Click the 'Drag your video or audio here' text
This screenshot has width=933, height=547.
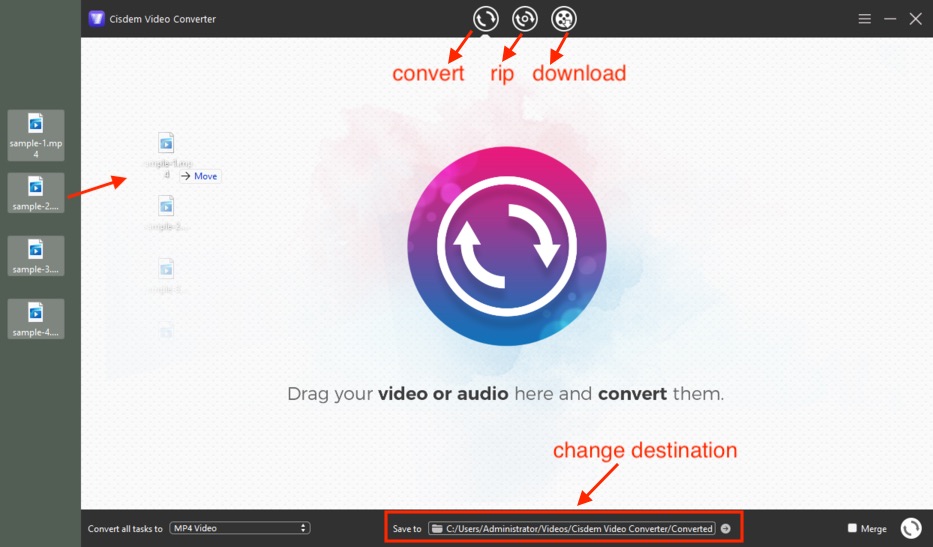pos(506,394)
